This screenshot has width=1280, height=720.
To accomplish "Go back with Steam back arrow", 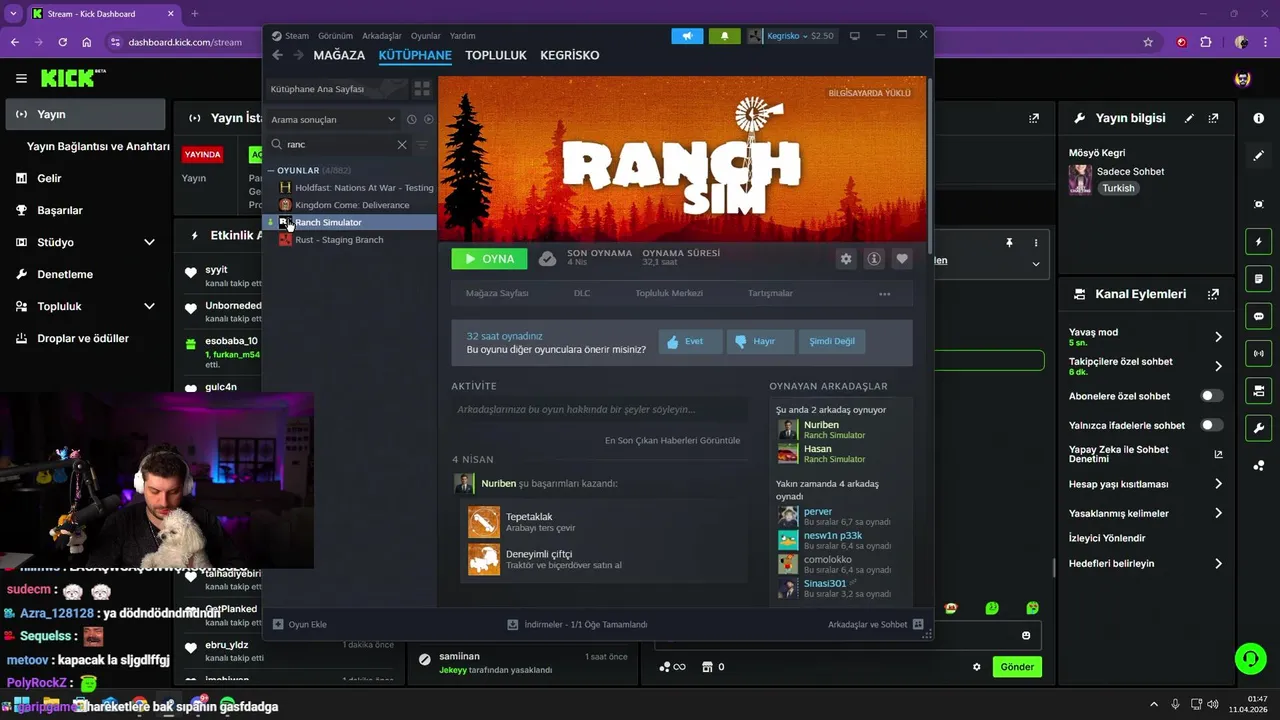I will (278, 55).
